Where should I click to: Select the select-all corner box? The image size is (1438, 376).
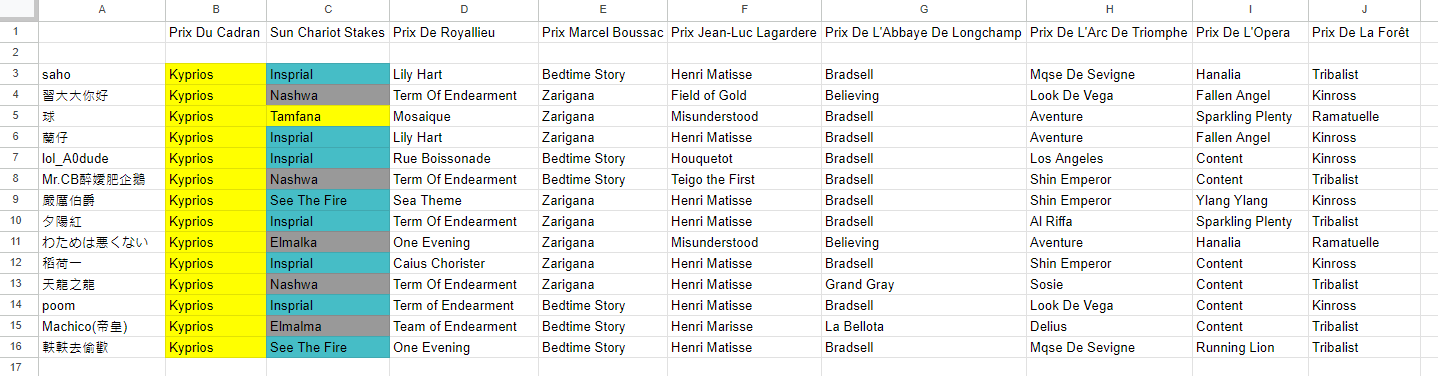pyautogui.click(x=19, y=10)
